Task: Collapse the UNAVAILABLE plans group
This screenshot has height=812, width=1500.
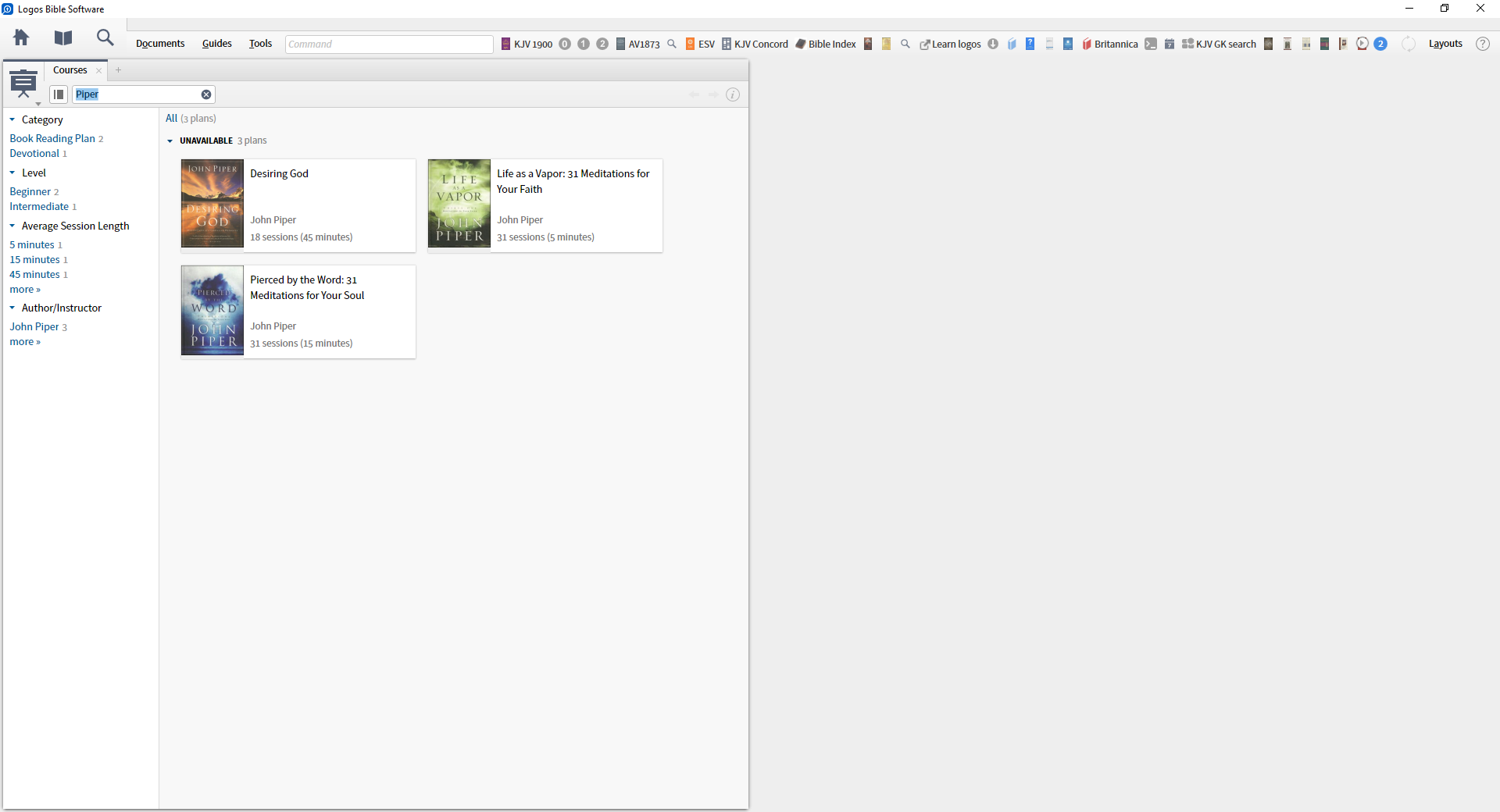Action: click(x=170, y=141)
